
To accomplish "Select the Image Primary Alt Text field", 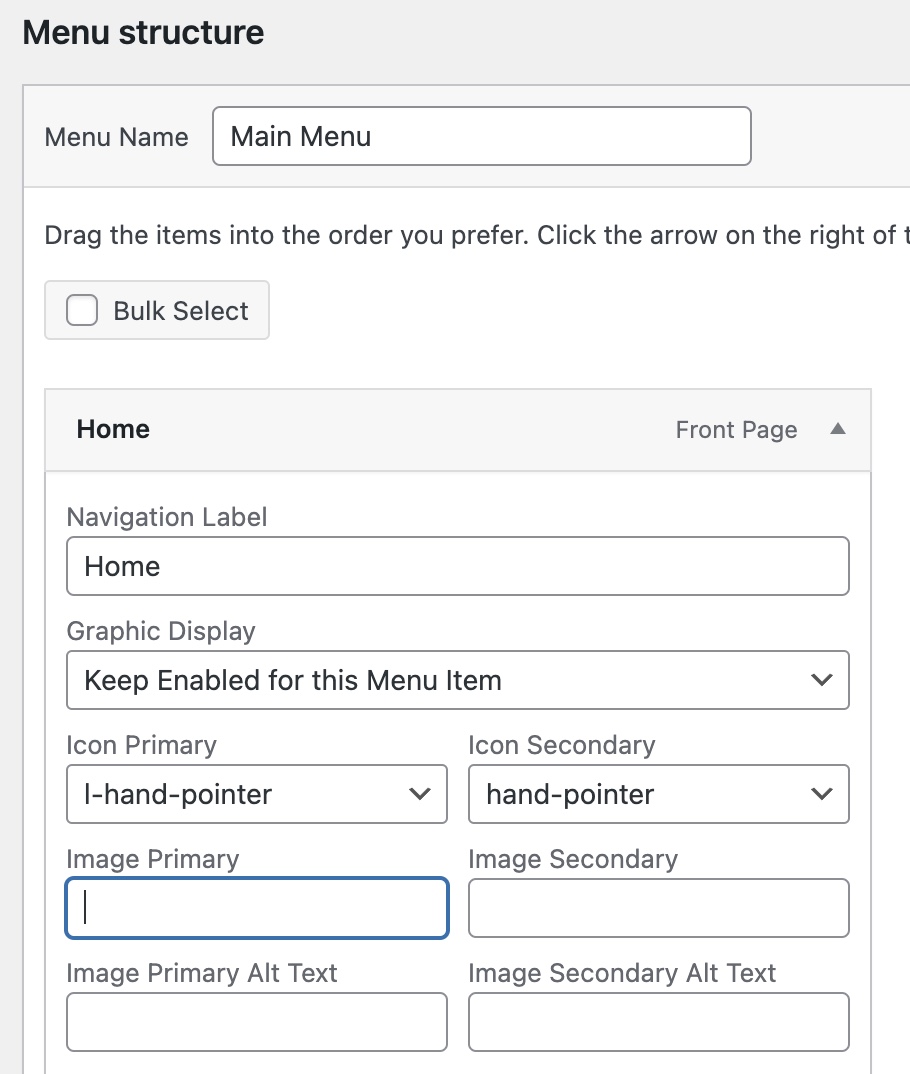I will point(256,1022).
